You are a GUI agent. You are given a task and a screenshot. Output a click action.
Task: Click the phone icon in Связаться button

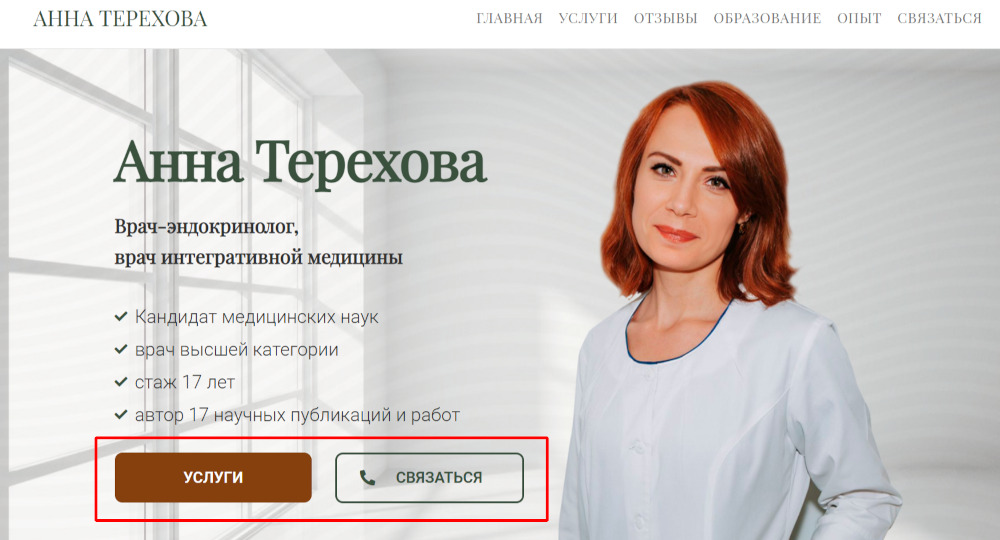tap(367, 478)
